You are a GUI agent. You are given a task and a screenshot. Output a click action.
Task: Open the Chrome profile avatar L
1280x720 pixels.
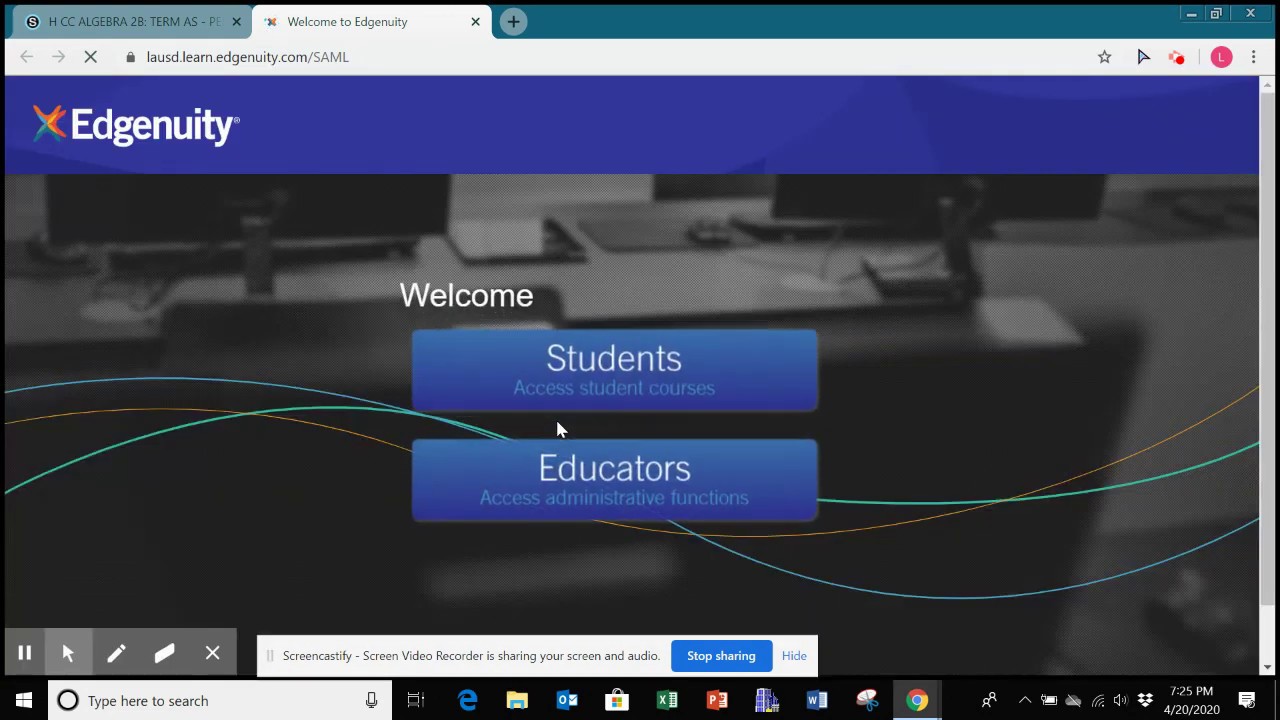1221,57
